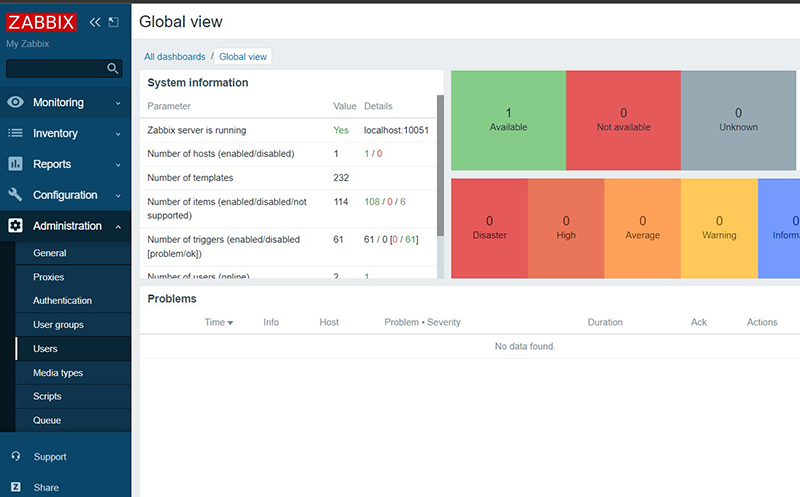The height and width of the screenshot is (497, 800).
Task: Click inside the sidebar search field
Action: pos(56,68)
